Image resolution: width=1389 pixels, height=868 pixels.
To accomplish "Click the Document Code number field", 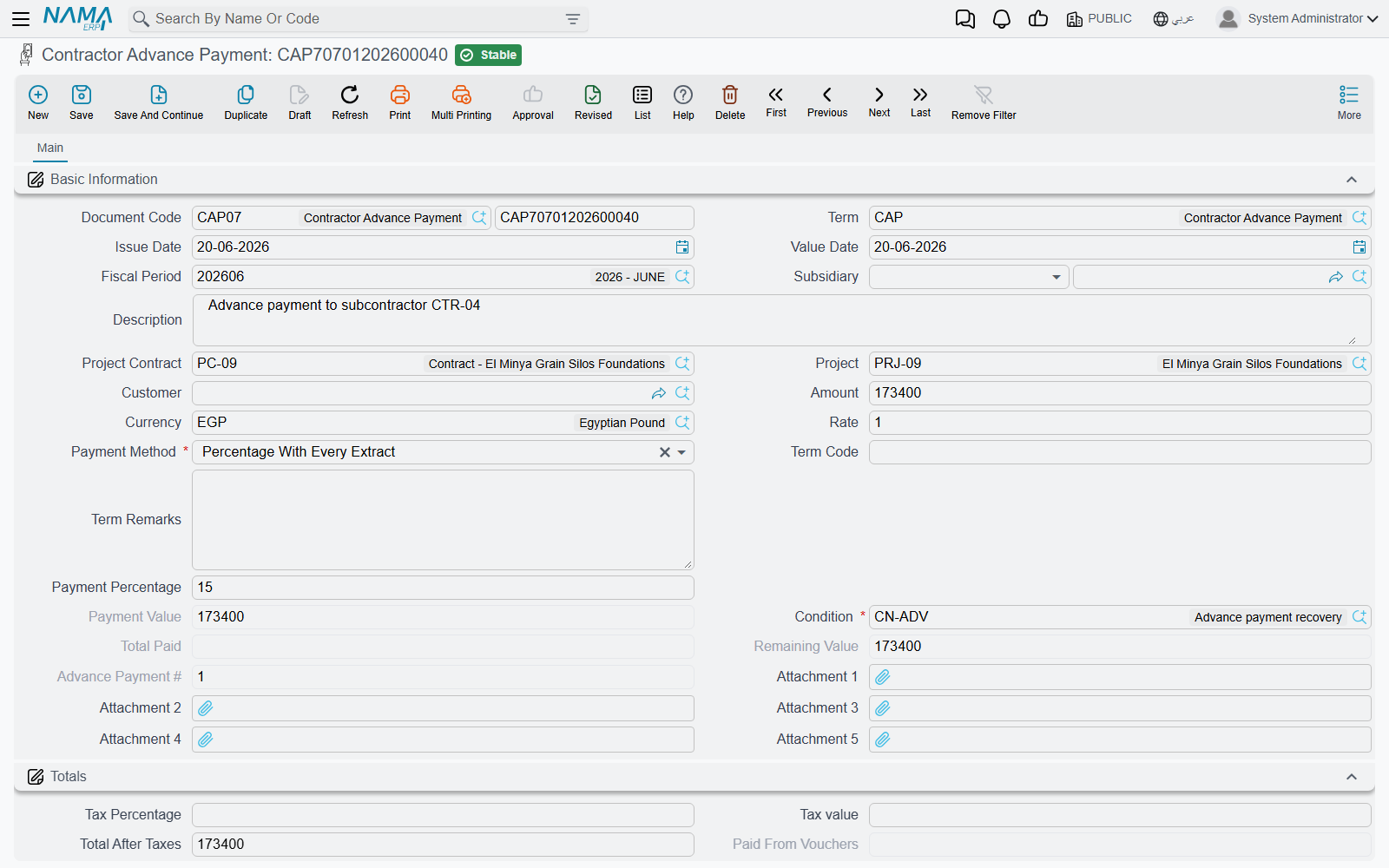I will tap(595, 218).
